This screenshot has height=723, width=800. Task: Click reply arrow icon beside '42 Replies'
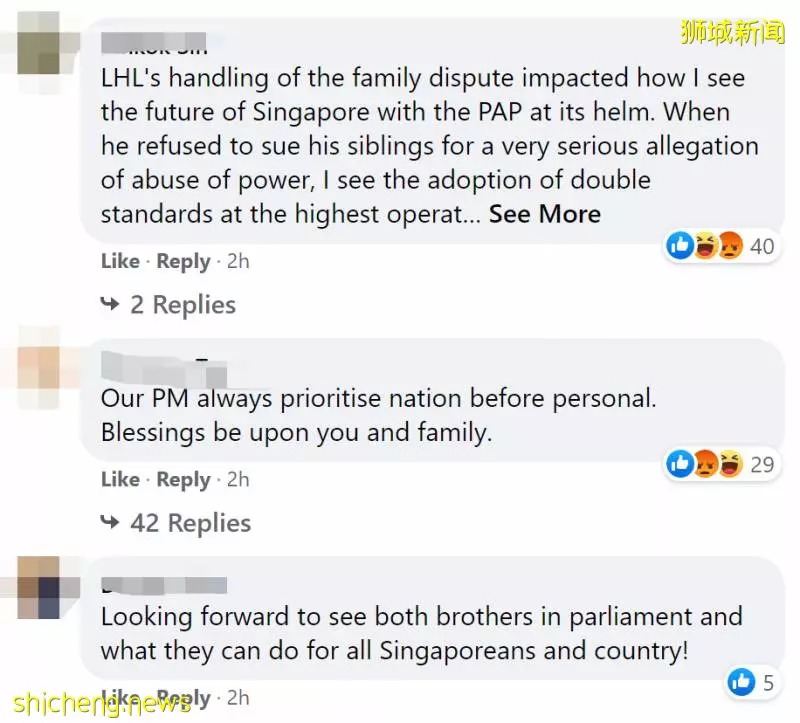click(x=110, y=522)
